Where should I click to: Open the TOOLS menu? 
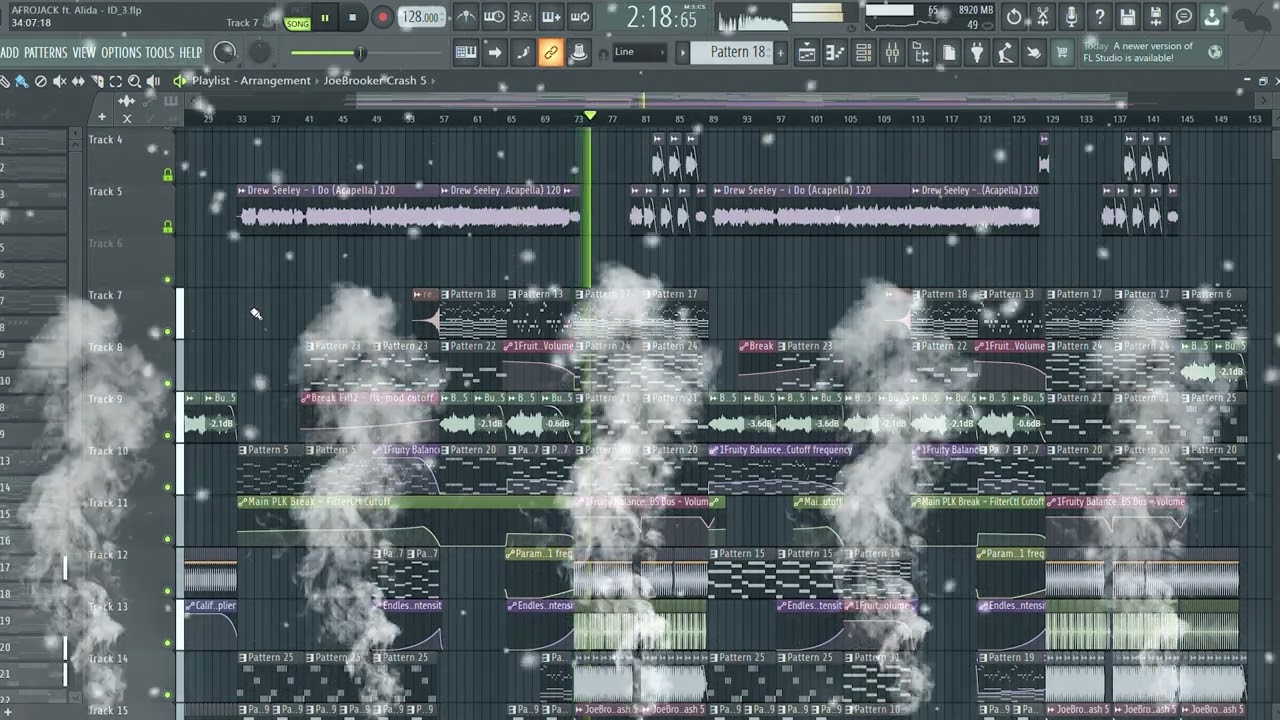point(160,52)
